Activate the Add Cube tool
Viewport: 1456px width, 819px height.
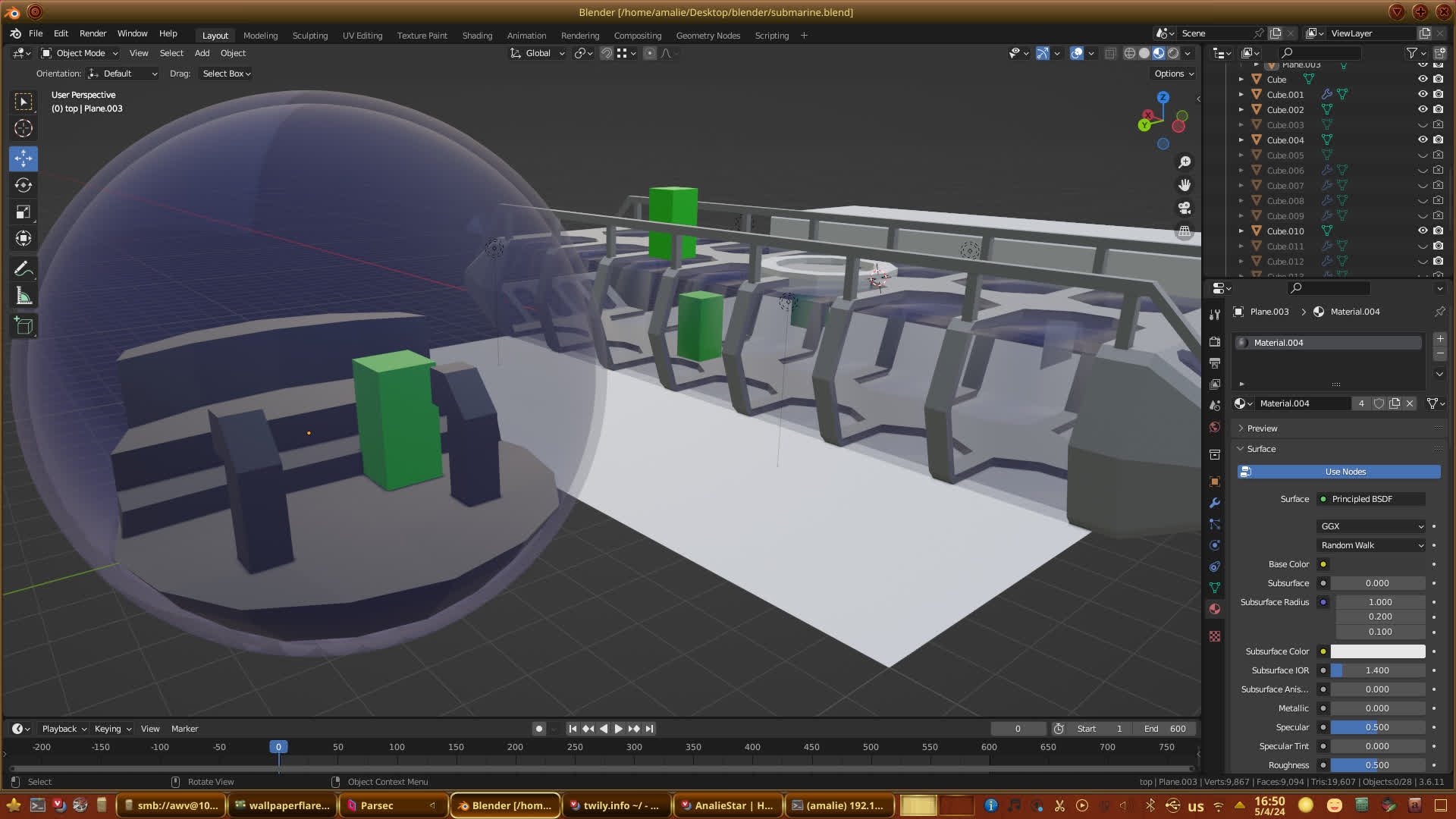(24, 326)
